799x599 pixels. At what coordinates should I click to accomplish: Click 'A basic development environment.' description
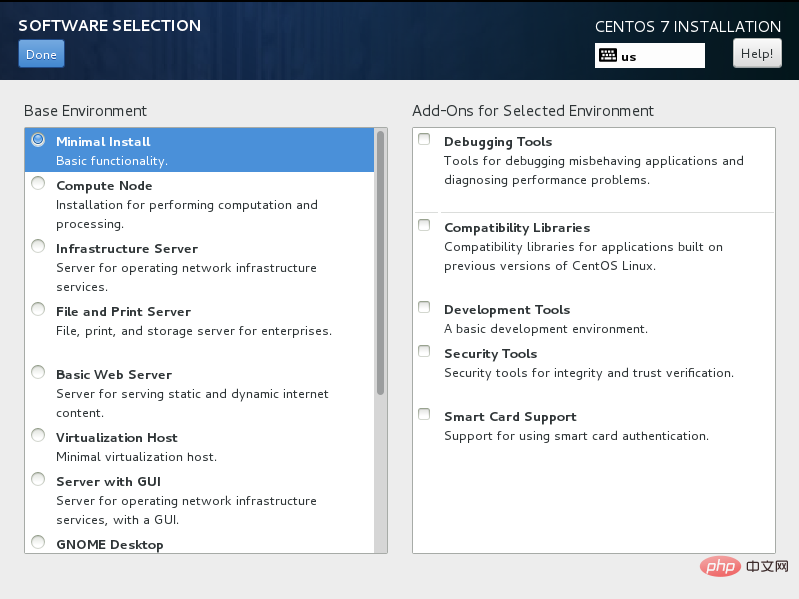tap(546, 329)
